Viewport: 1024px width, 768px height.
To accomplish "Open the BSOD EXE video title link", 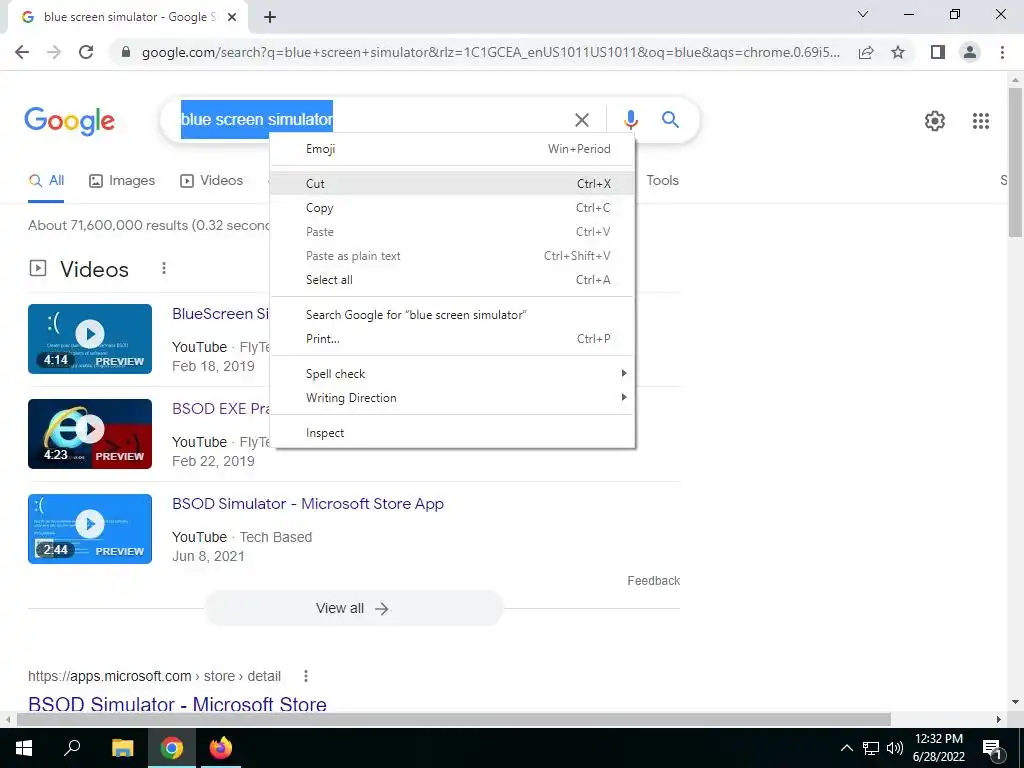I will pos(221,409).
